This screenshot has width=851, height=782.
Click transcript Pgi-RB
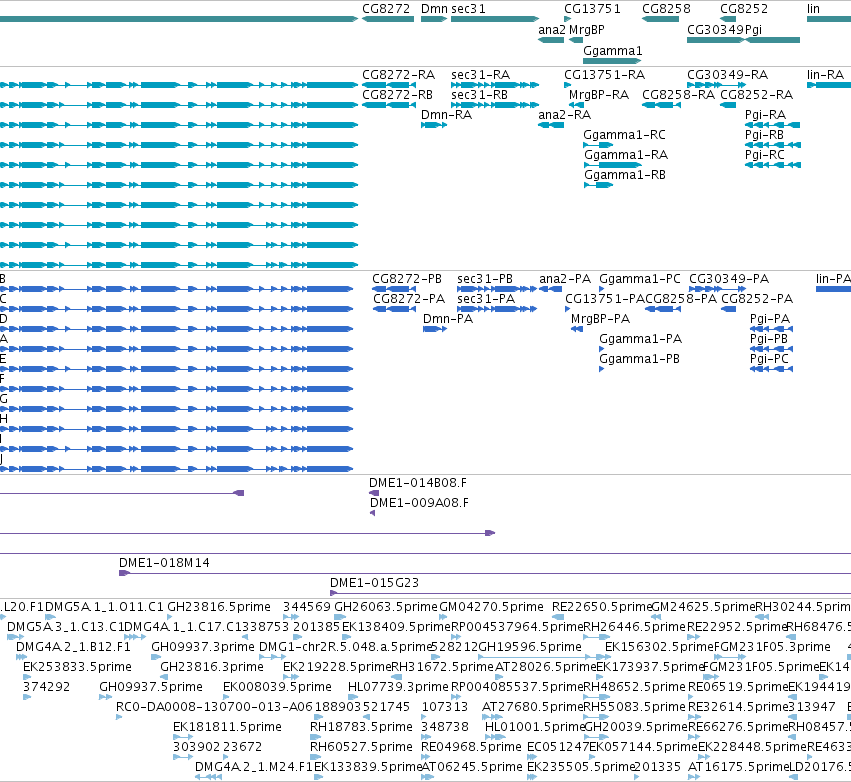point(764,135)
